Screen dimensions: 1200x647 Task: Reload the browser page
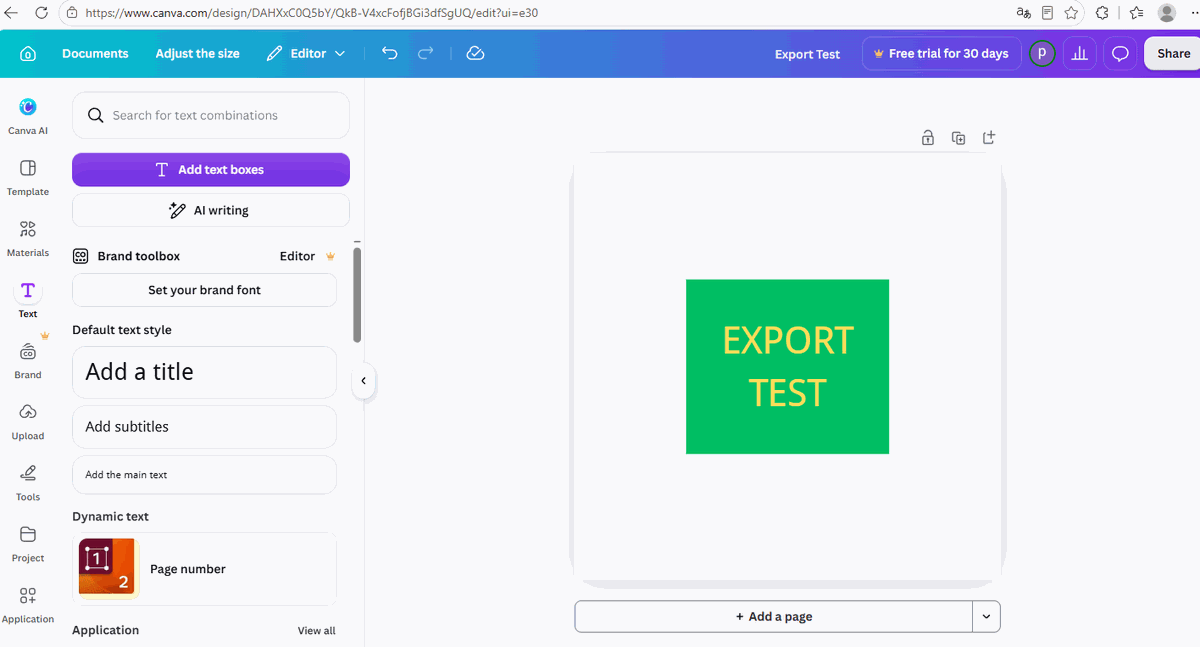click(41, 13)
